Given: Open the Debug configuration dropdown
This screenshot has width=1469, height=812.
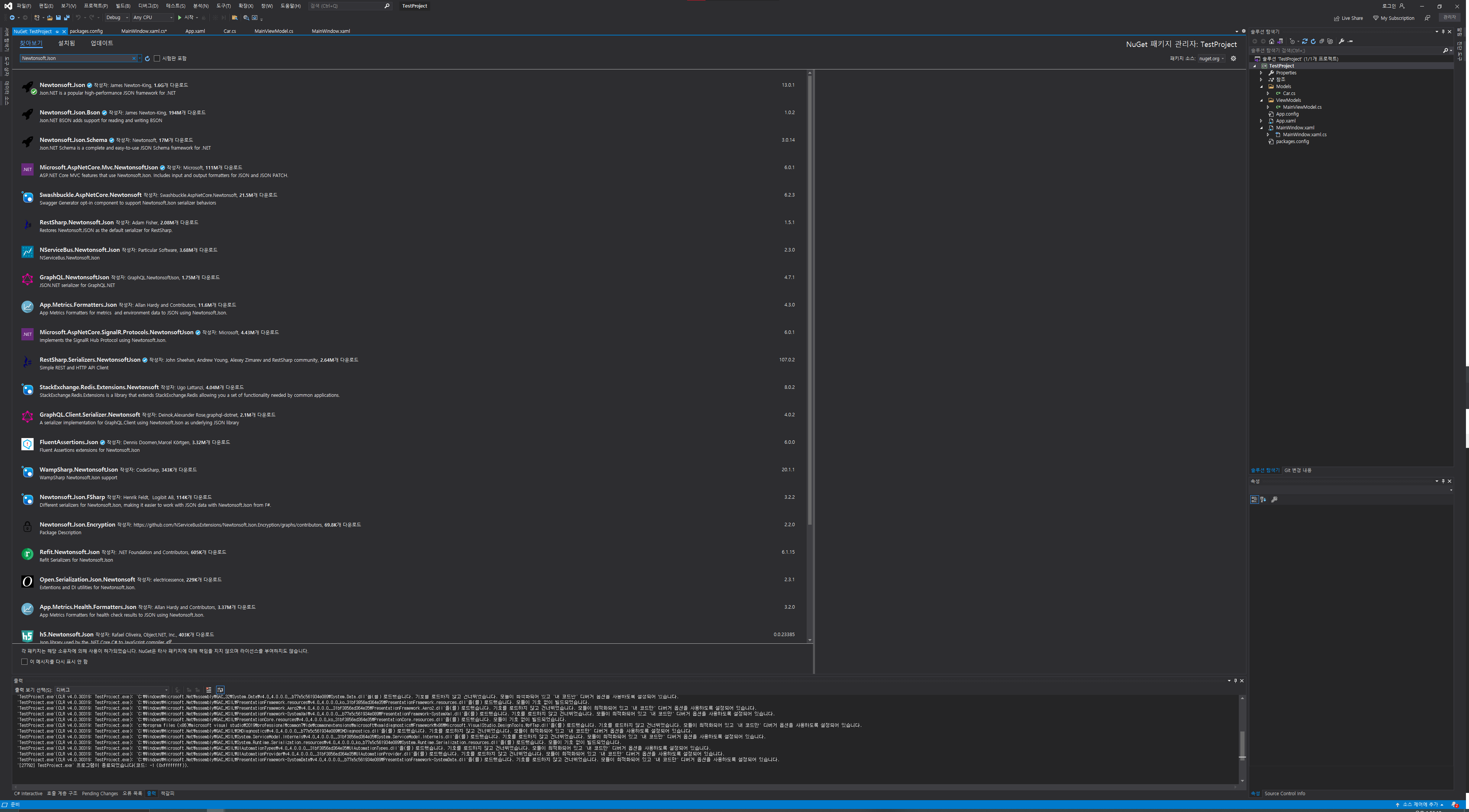Looking at the screenshot, I should tap(117, 18).
